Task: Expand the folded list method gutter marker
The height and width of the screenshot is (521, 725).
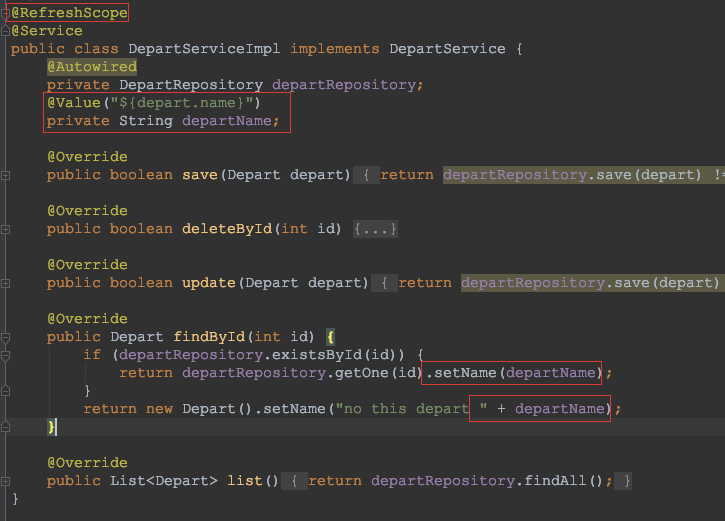Action: tap(6, 481)
